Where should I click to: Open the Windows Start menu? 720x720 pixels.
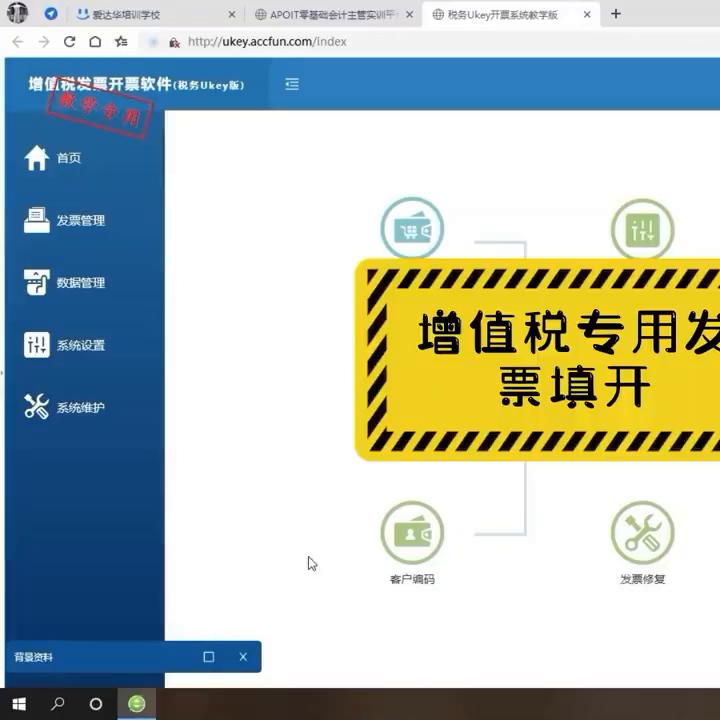19,703
